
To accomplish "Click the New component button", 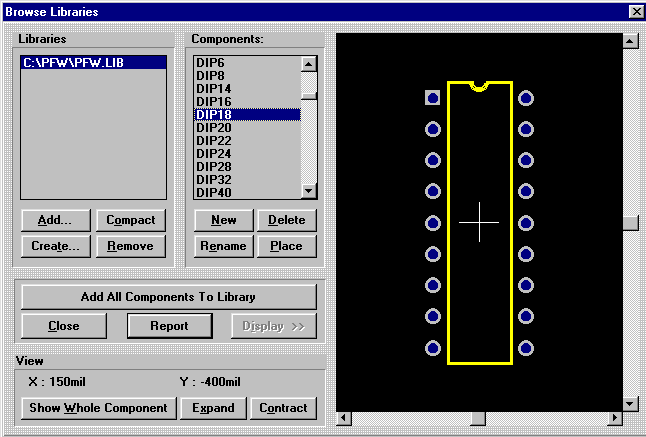I will click(224, 220).
